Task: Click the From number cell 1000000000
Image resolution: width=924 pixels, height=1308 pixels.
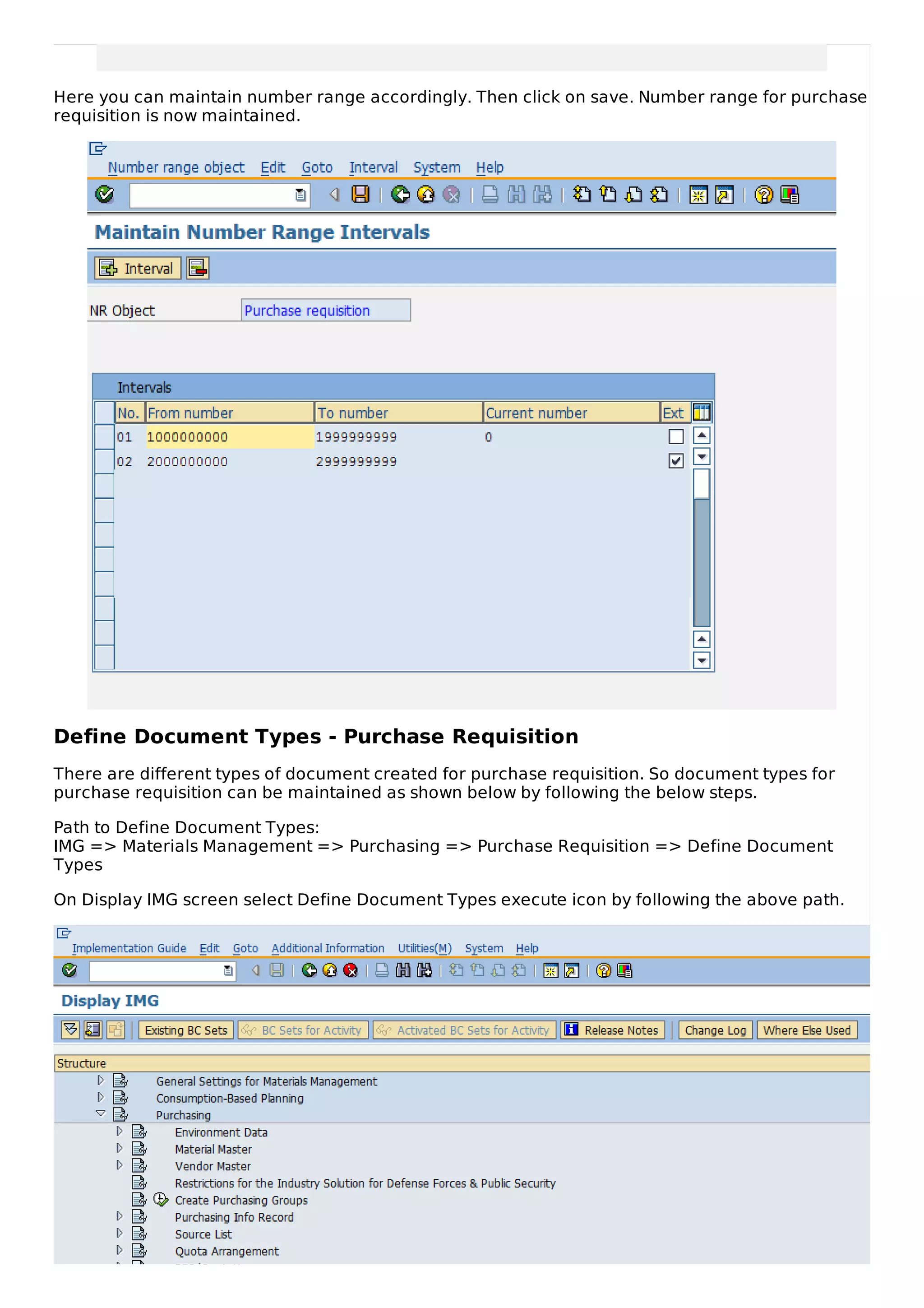Action: pos(230,437)
